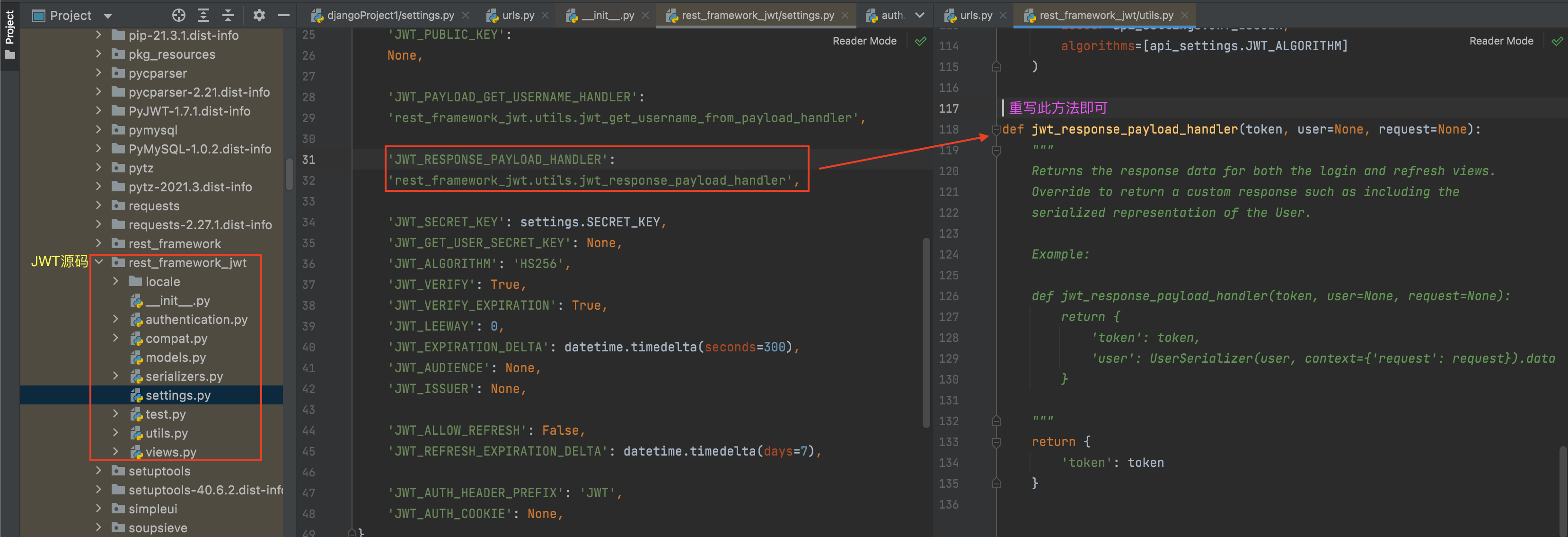Expand the locale folder
The width and height of the screenshot is (1568, 537).
(115, 281)
